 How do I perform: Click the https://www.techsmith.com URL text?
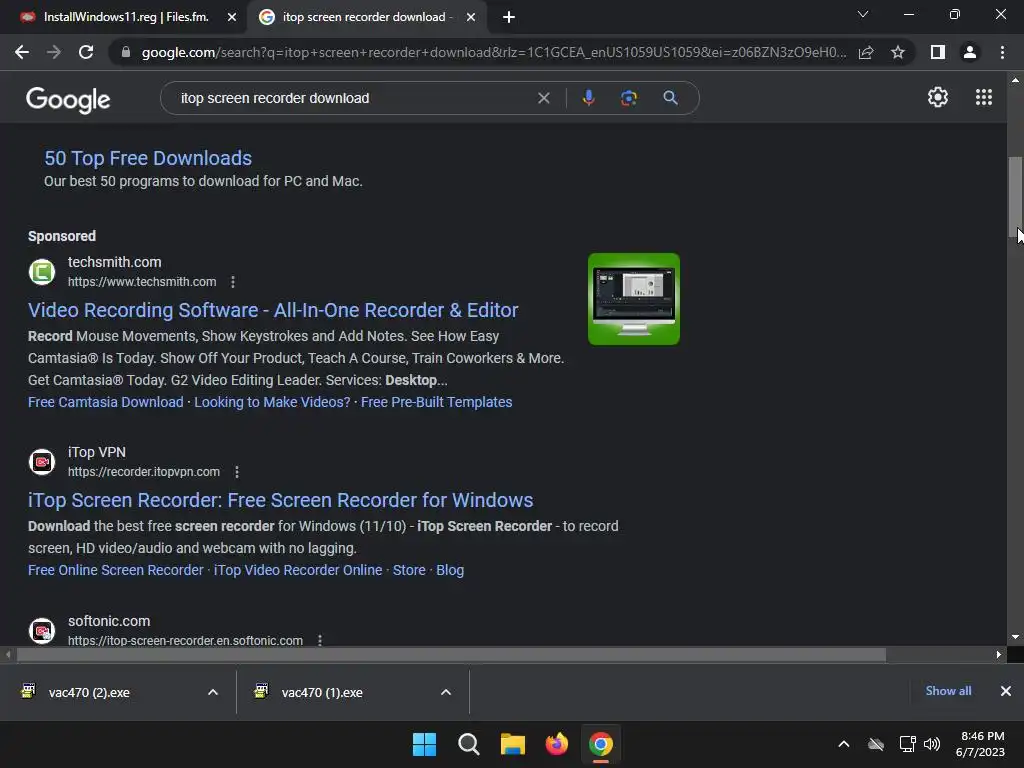[142, 282]
